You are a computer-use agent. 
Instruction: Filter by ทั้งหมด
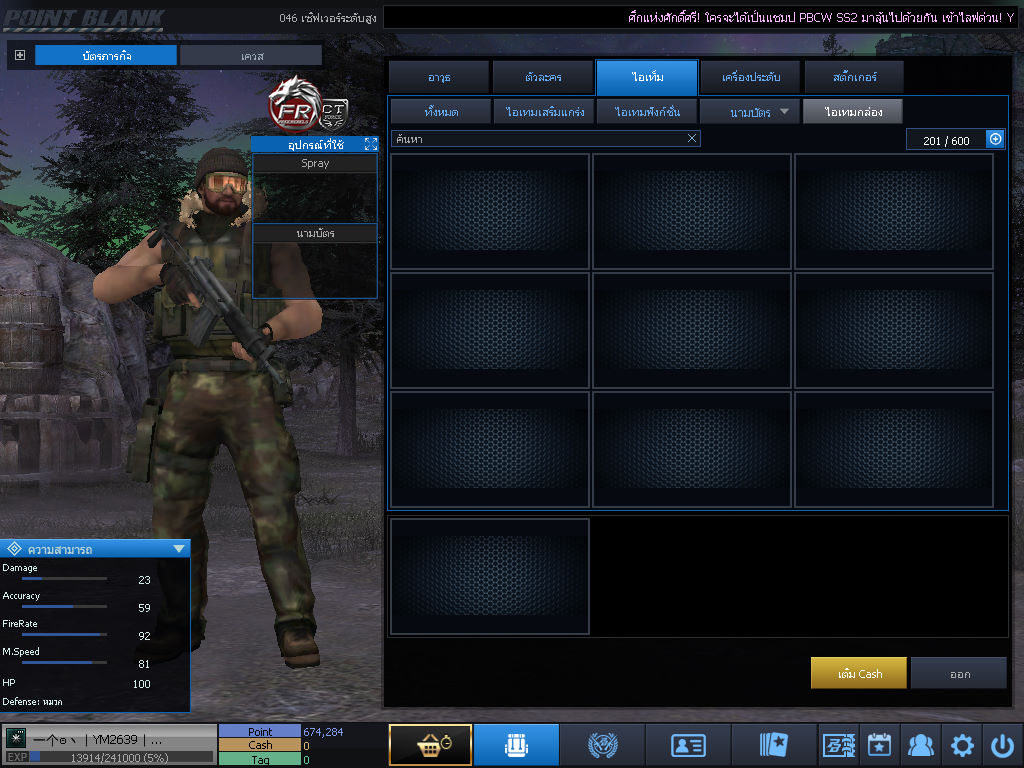(441, 112)
